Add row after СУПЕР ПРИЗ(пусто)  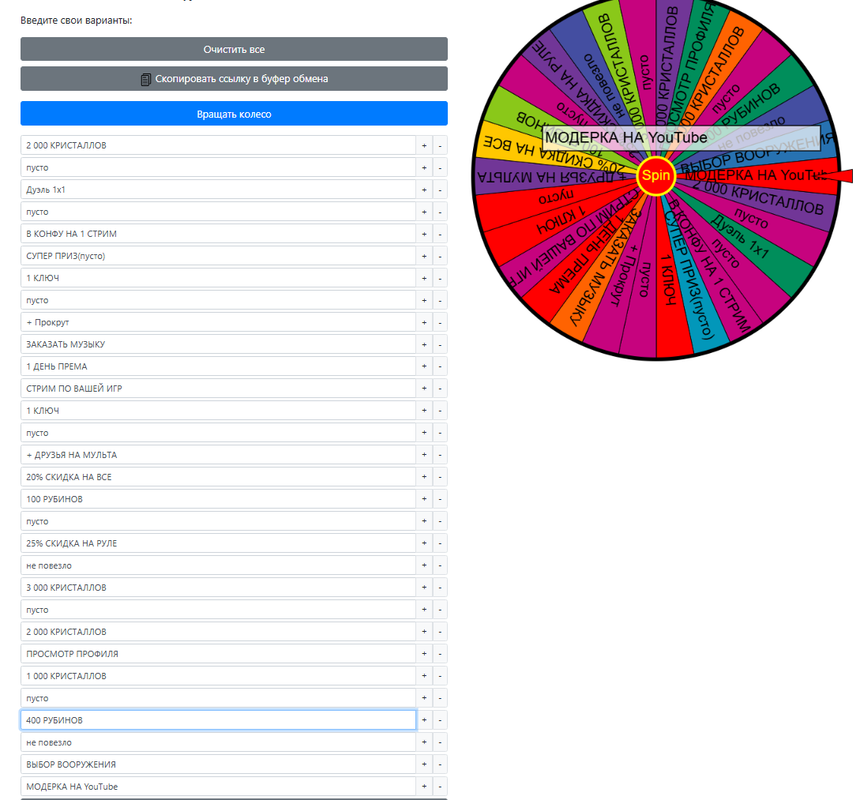point(424,256)
